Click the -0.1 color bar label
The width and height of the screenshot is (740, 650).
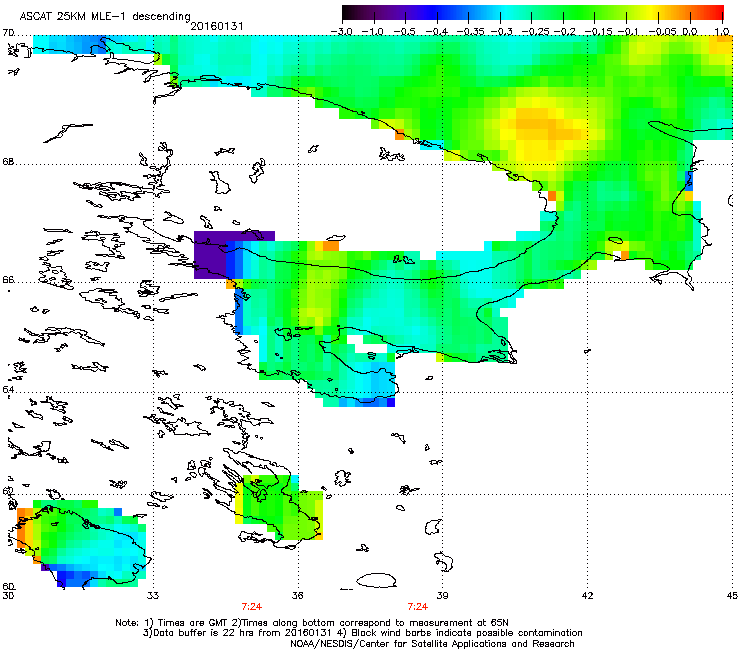pos(628,32)
